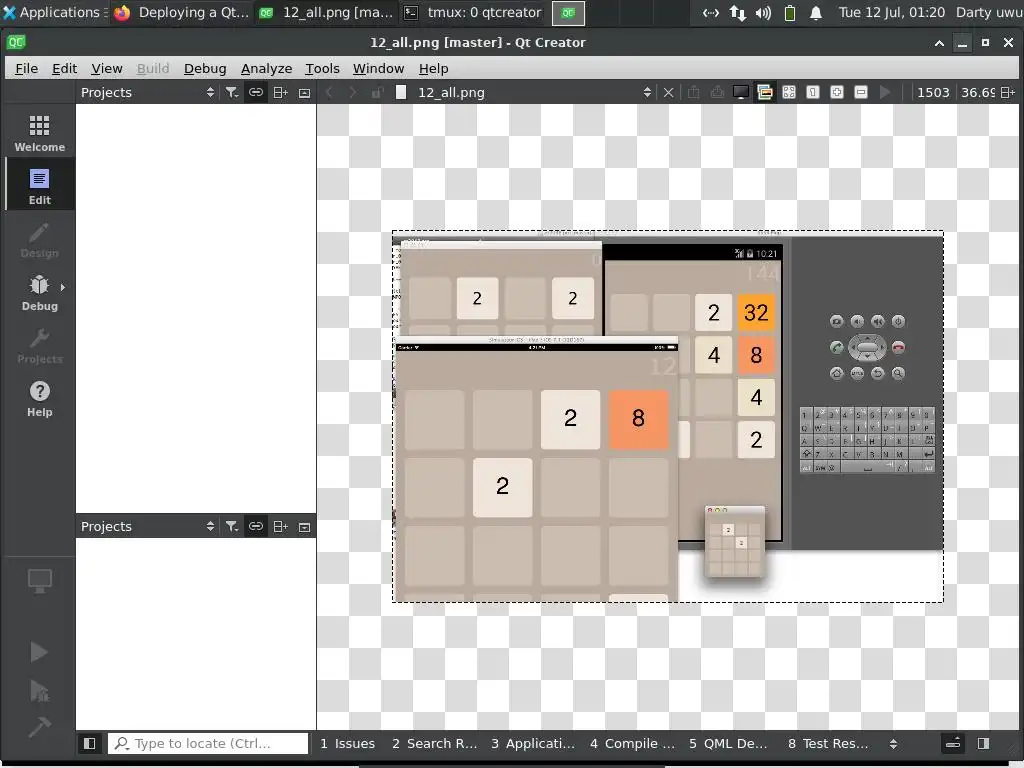This screenshot has width=1024, height=768.
Task: Split the editor view
Action: (1008, 93)
